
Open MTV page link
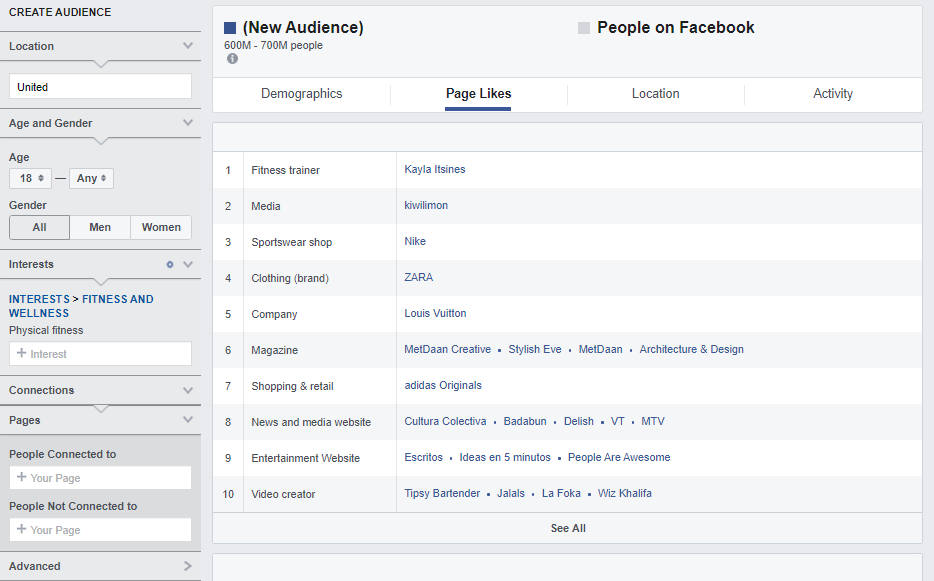pos(653,421)
